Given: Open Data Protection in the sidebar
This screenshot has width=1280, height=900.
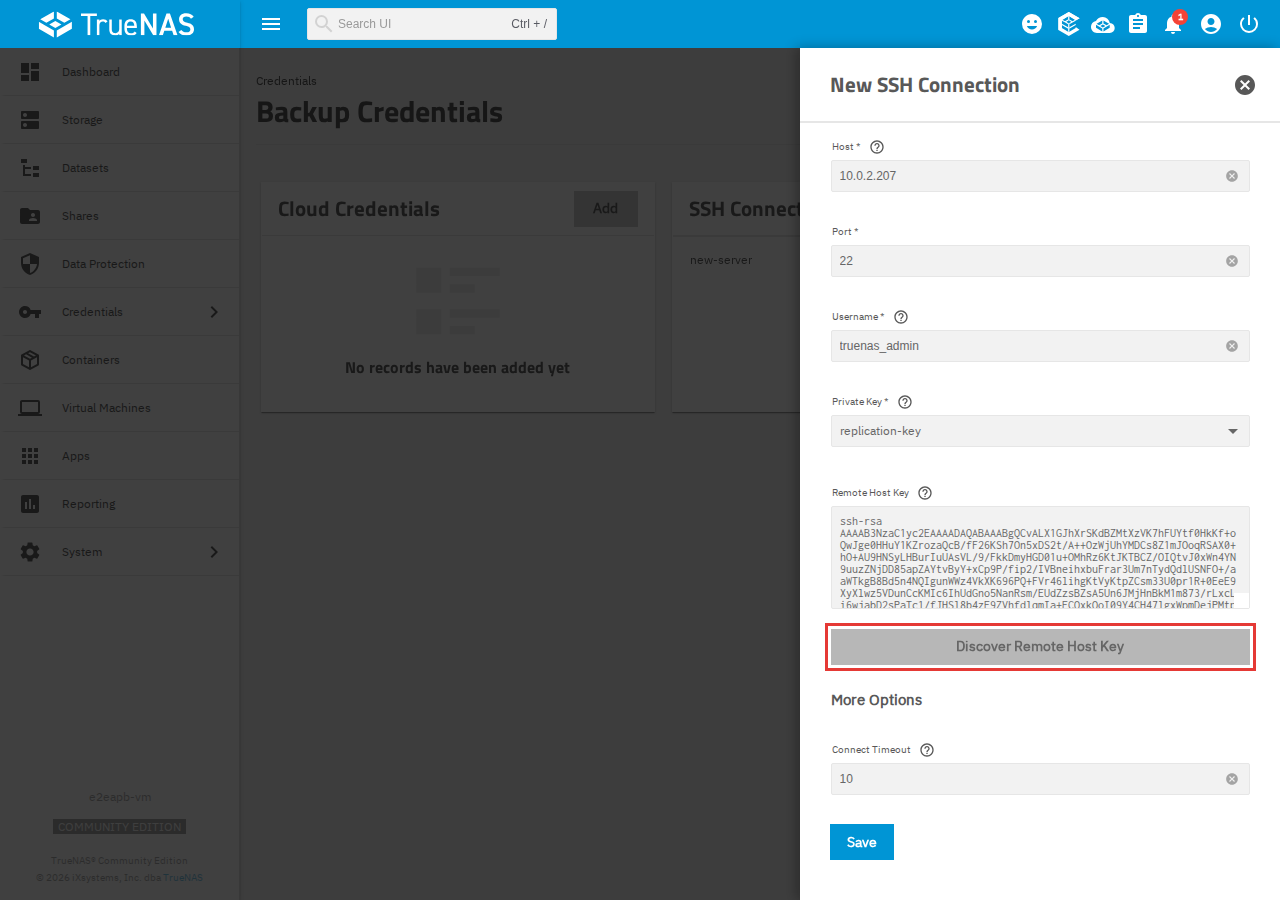Looking at the screenshot, I should coord(120,264).
